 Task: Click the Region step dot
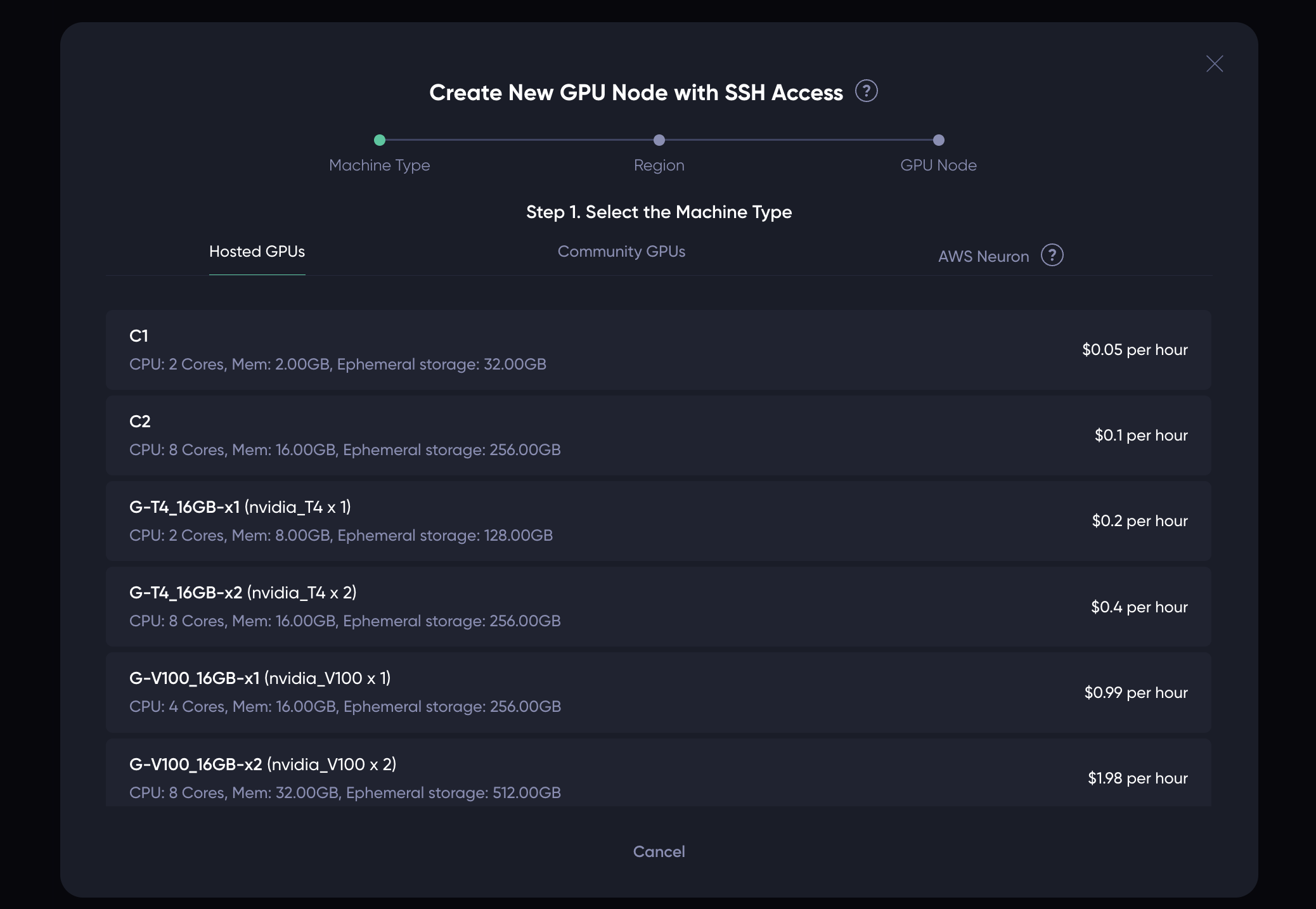(x=659, y=140)
